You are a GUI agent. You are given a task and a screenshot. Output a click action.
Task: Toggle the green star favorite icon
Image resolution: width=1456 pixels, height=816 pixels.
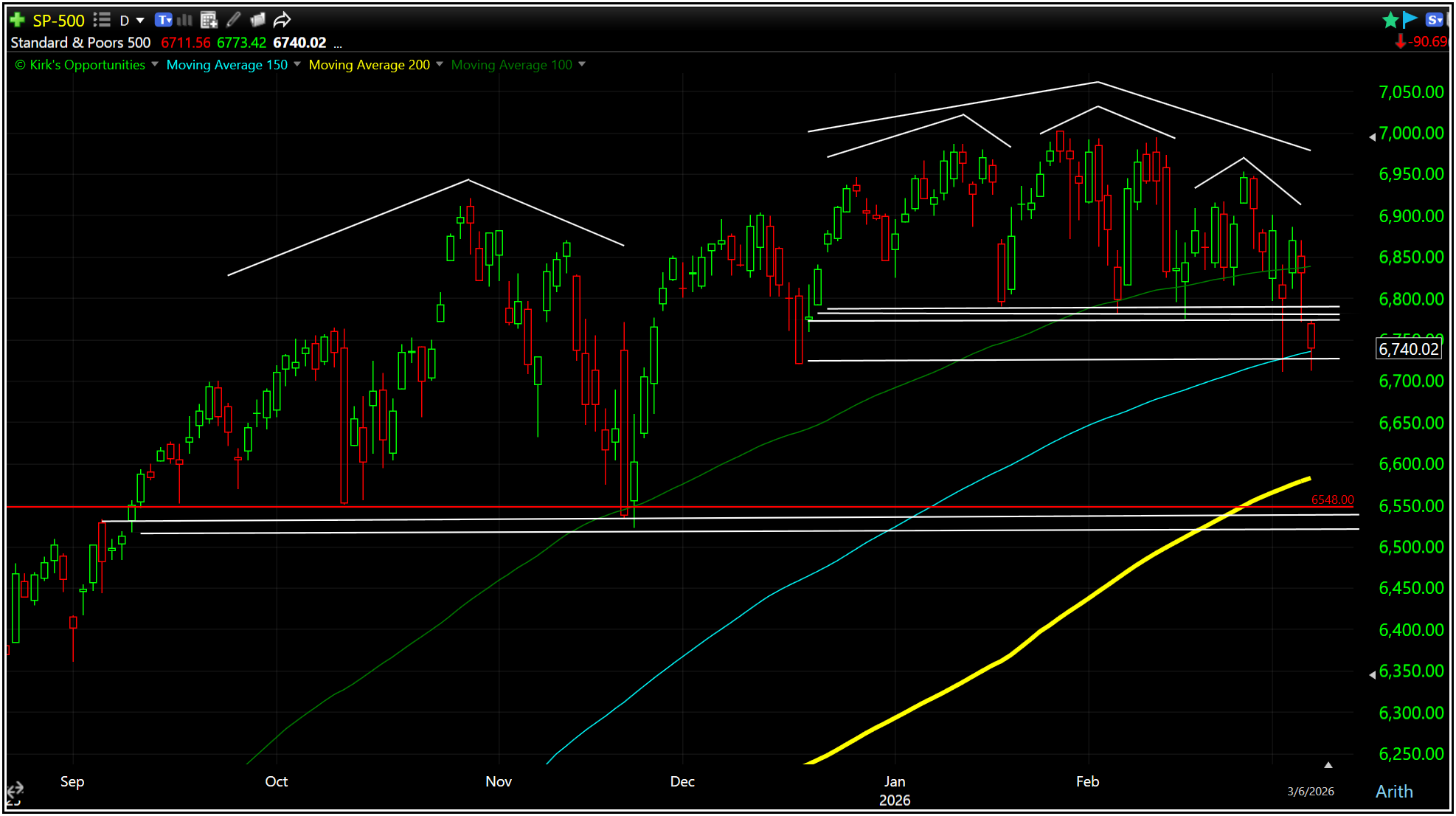click(x=1390, y=20)
